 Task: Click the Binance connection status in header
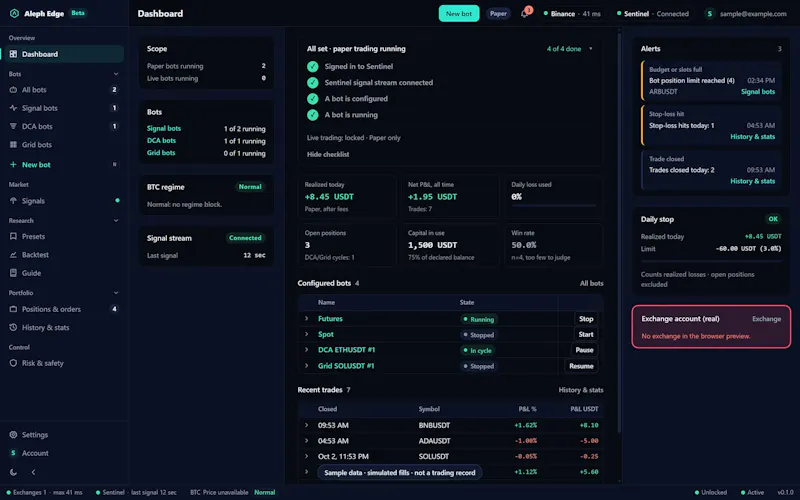tap(572, 14)
